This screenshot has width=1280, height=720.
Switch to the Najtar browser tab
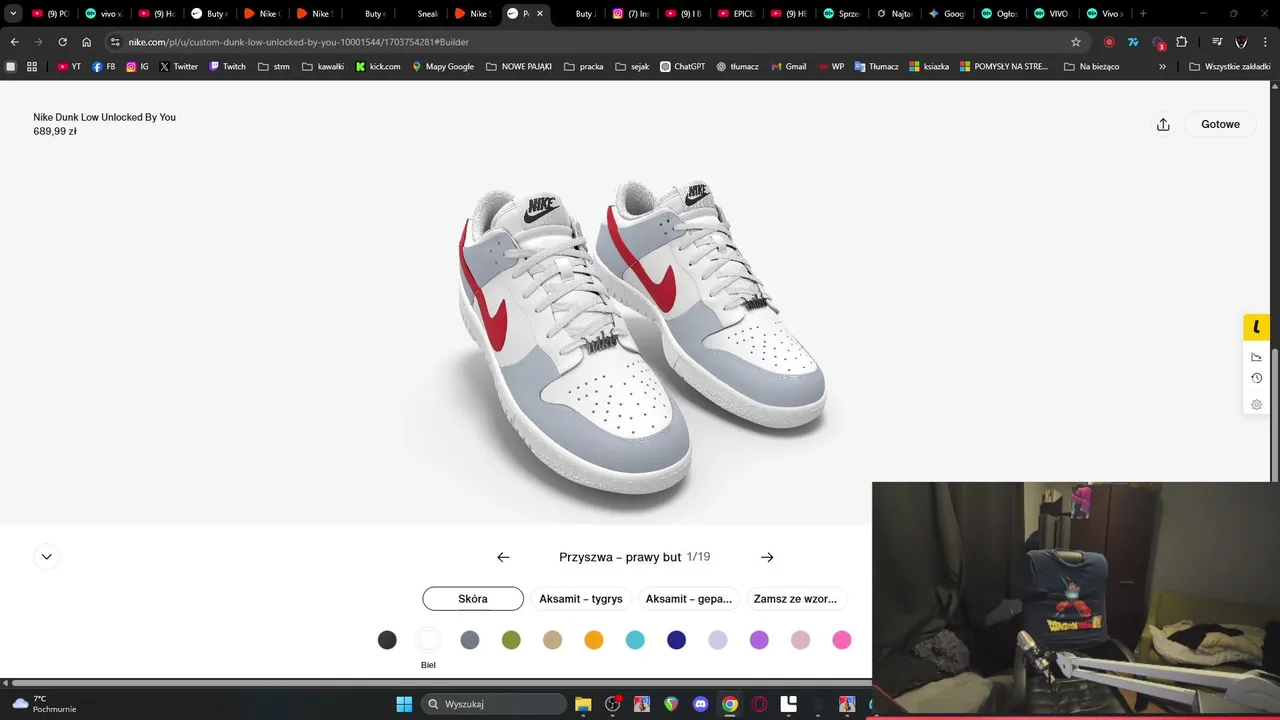(x=895, y=14)
